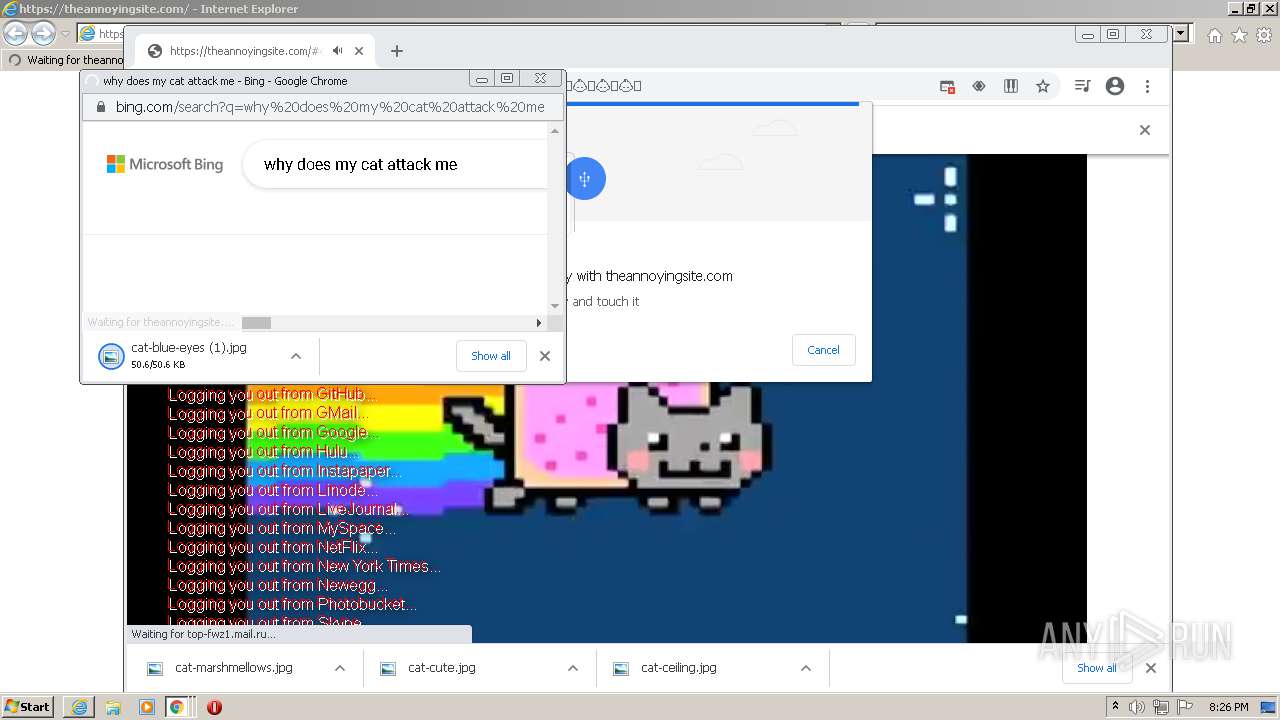The width and height of the screenshot is (1280, 720).
Task: Cancel the theannoyingsite.com permission dialog
Action: (823, 350)
